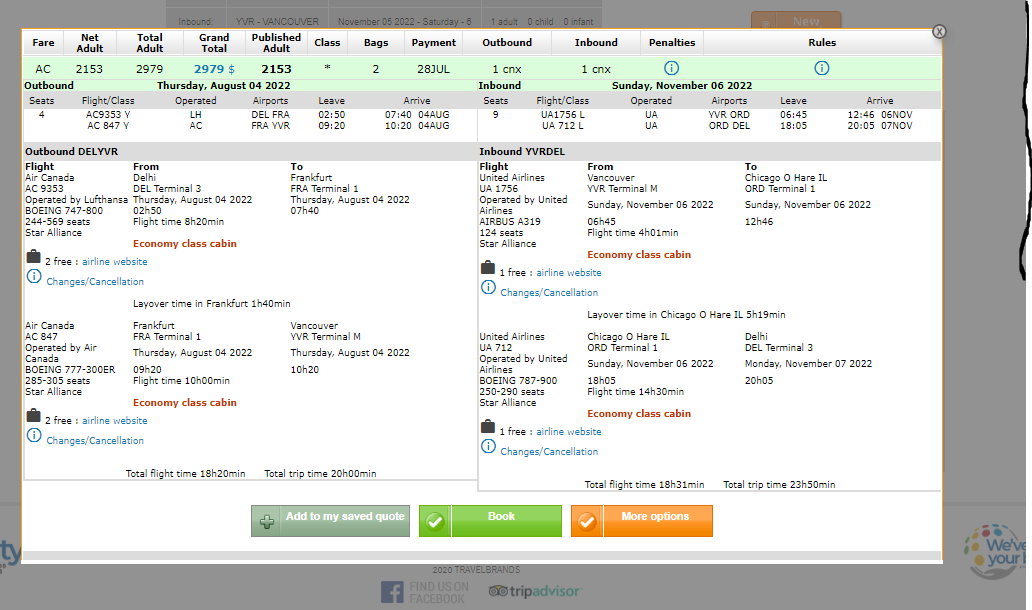Image resolution: width=1032 pixels, height=610 pixels.
Task: Click the Penalties info icon
Action: [671, 69]
